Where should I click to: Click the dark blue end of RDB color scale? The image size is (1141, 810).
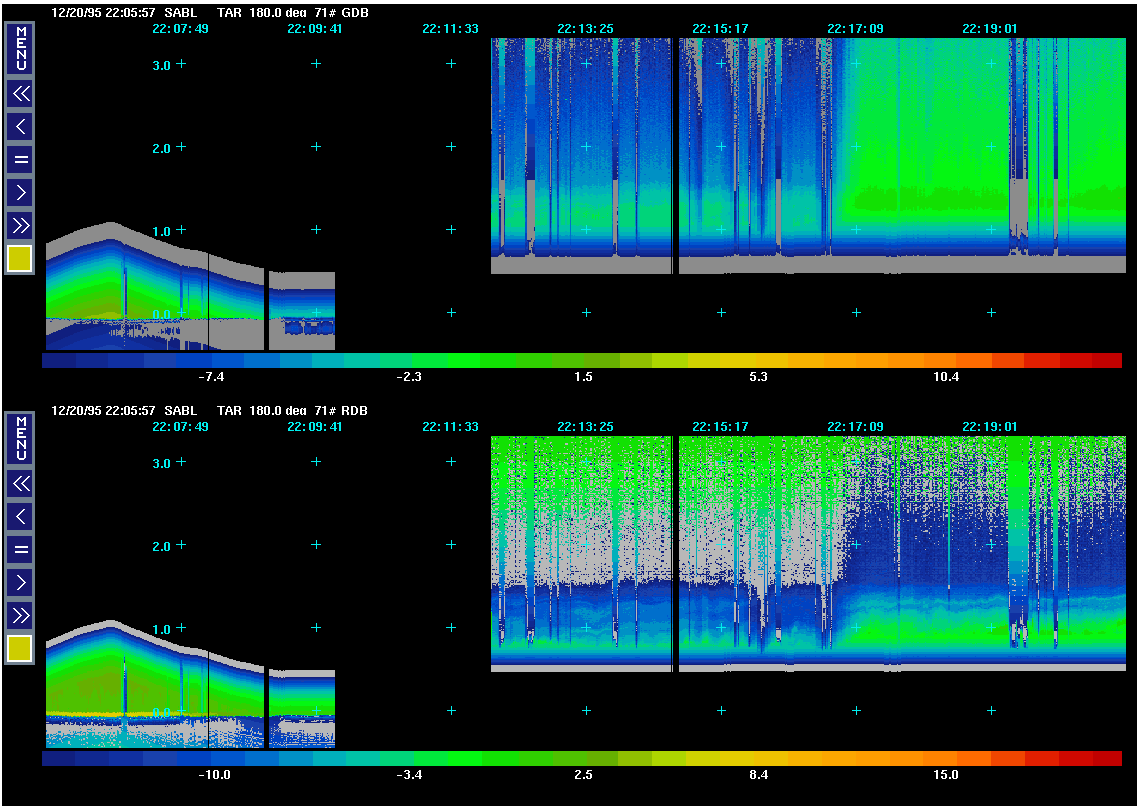click(58, 758)
